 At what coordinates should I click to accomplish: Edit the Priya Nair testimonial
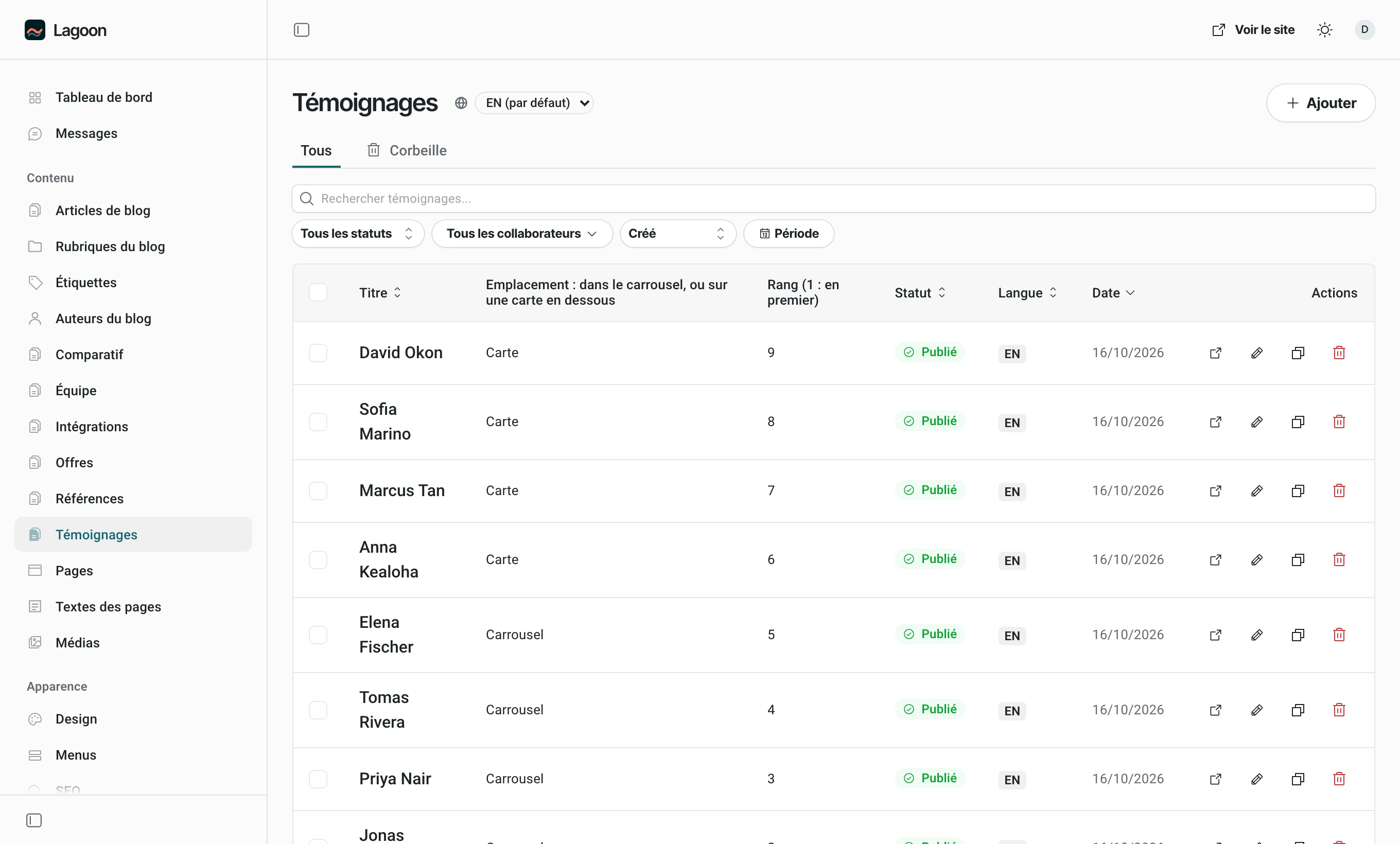point(1256,779)
